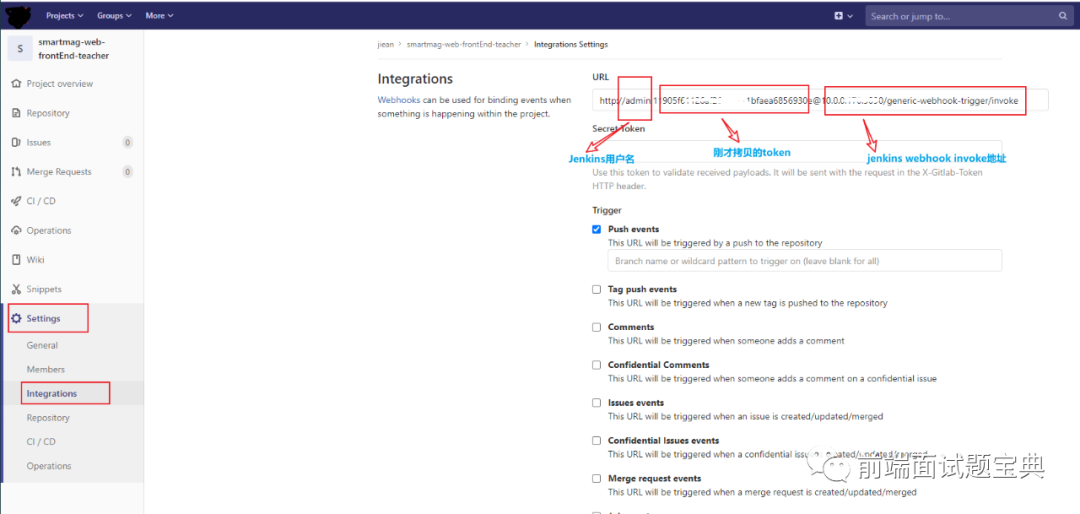This screenshot has height=514, width=1080.
Task: Click the Trigger section label
Action: point(607,210)
